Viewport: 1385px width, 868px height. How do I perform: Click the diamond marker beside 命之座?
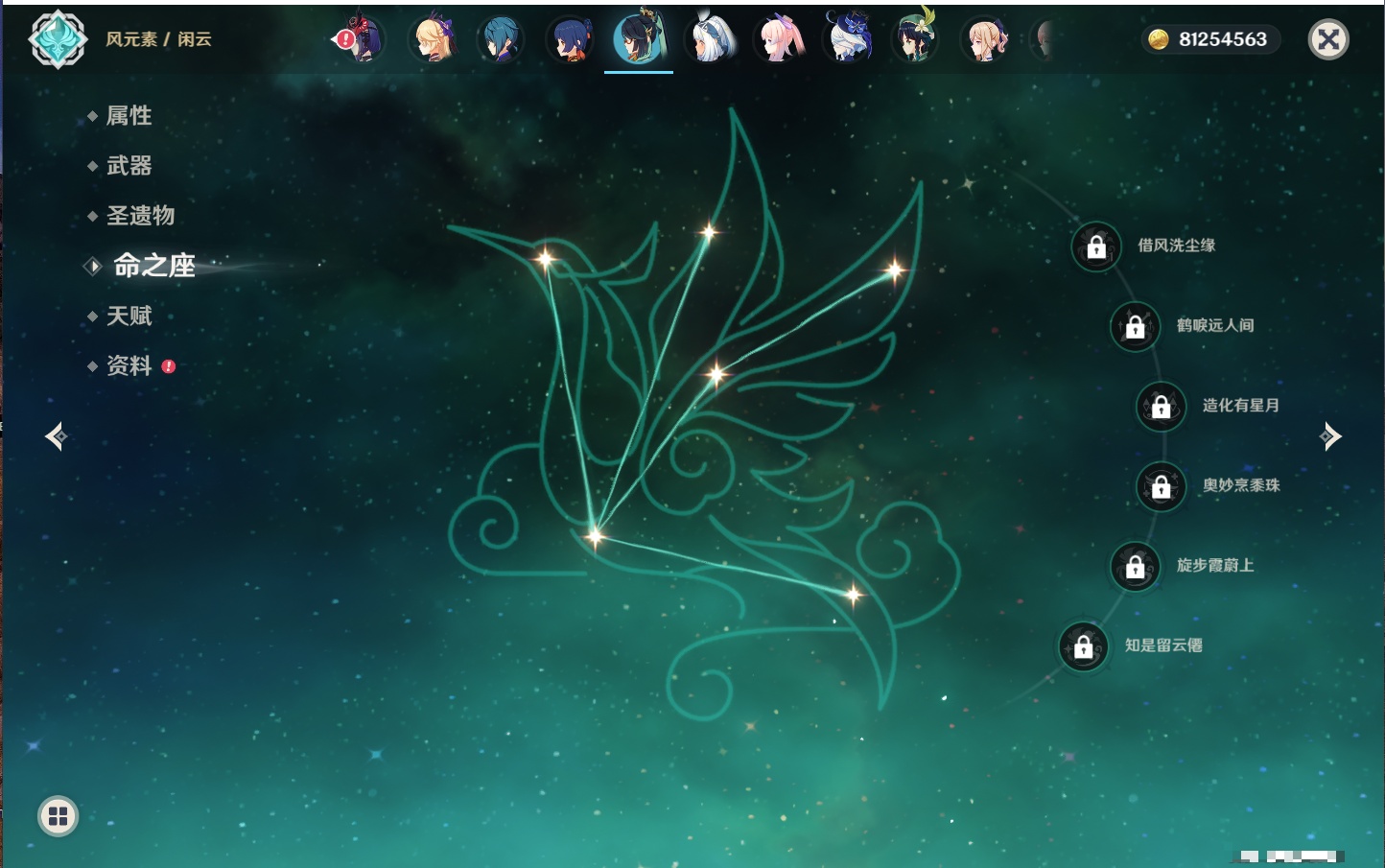tap(93, 266)
